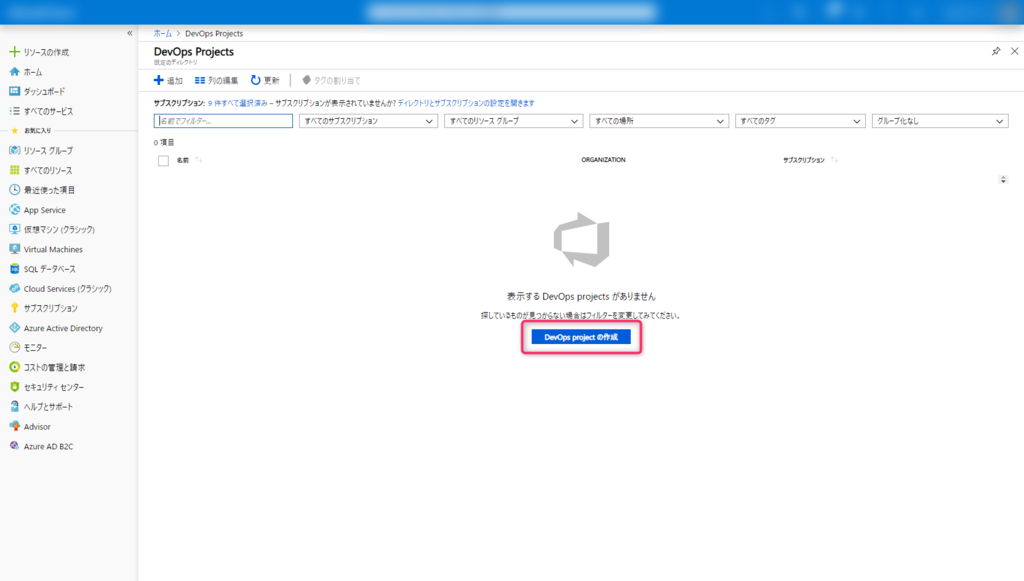Open the all locations dropdown
Screen dimensions: 1024x581
[x=659, y=121]
